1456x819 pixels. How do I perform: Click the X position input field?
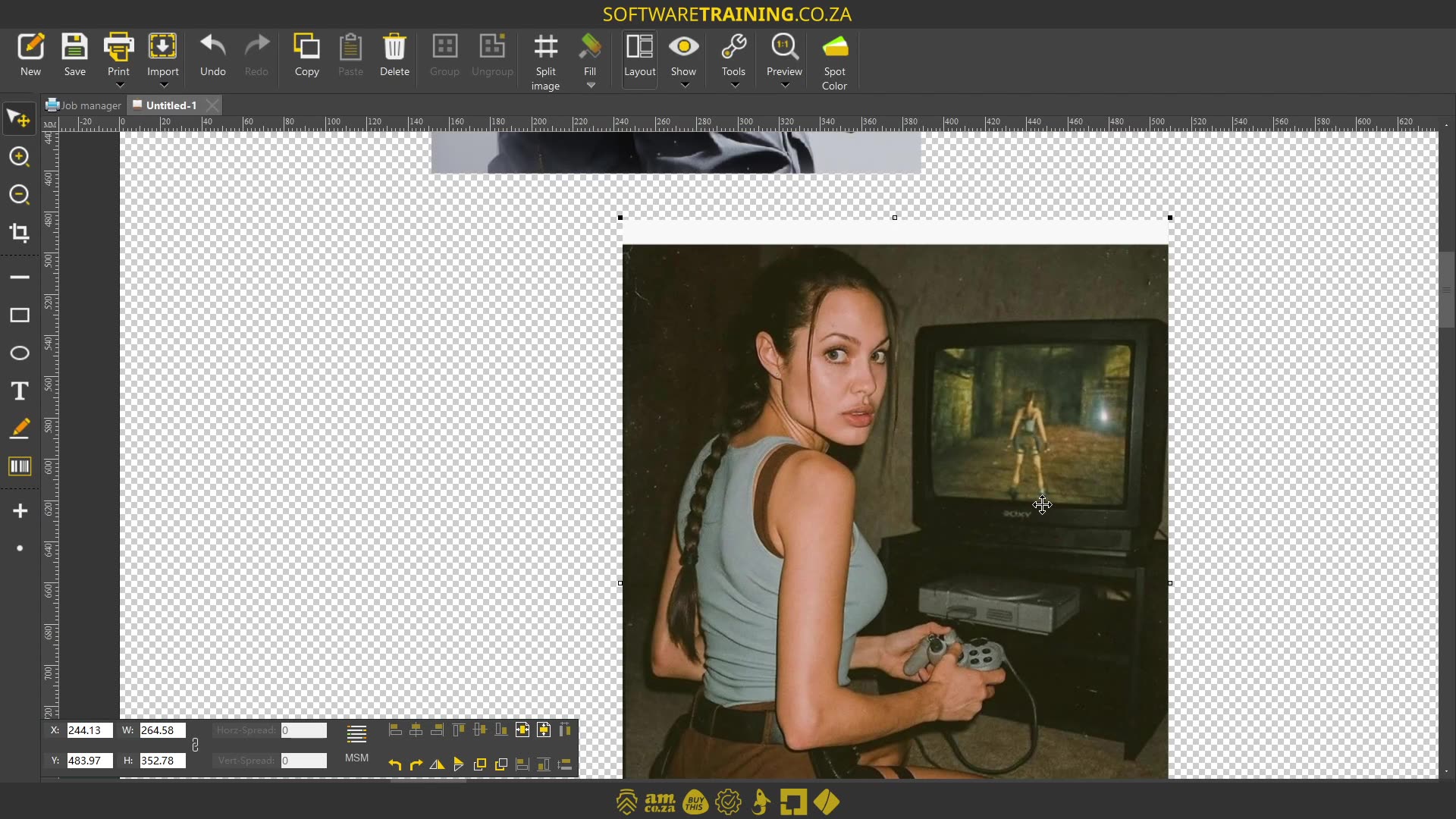[x=89, y=730]
